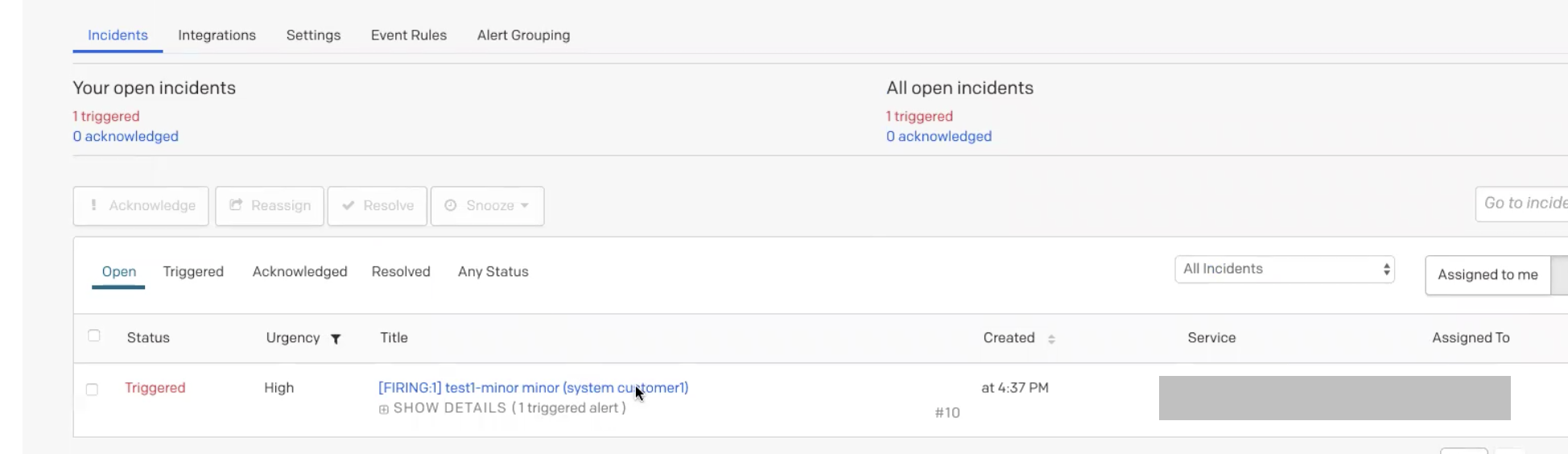Click plus icon beside SHOW DETAILS
The width and height of the screenshot is (1568, 454).
point(384,410)
